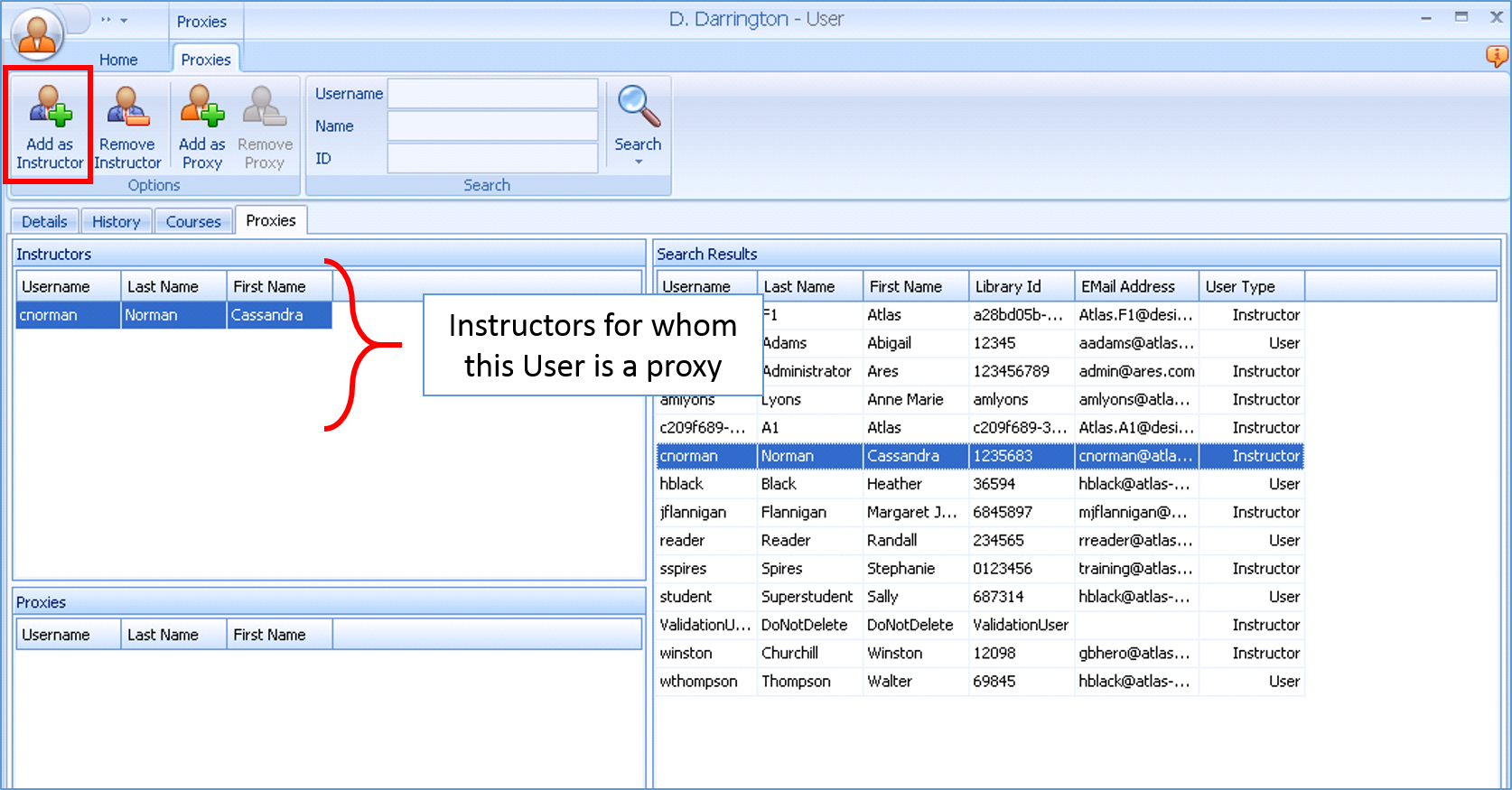The width and height of the screenshot is (1512, 790).
Task: Expand the Search dropdown arrow
Action: tap(639, 163)
